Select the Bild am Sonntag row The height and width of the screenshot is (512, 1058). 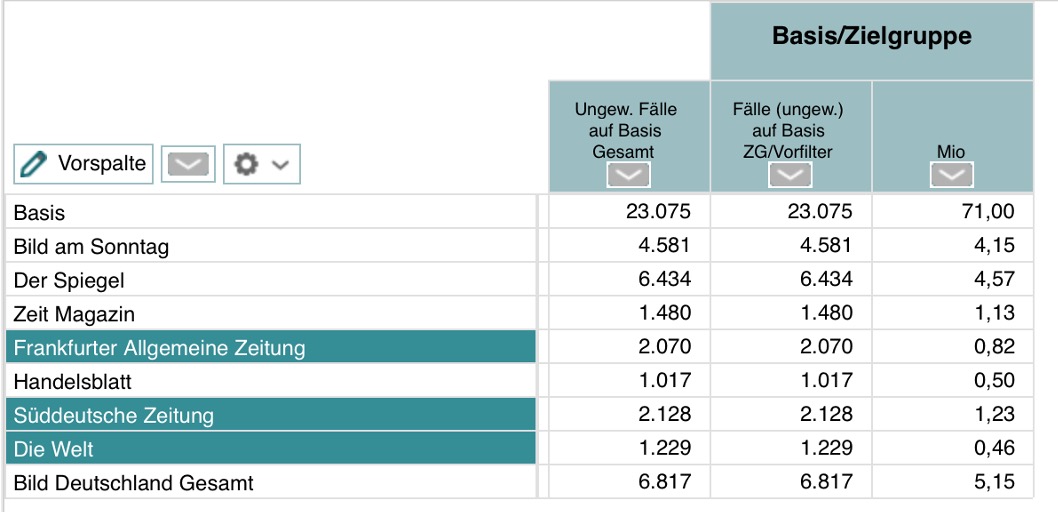(x=91, y=247)
